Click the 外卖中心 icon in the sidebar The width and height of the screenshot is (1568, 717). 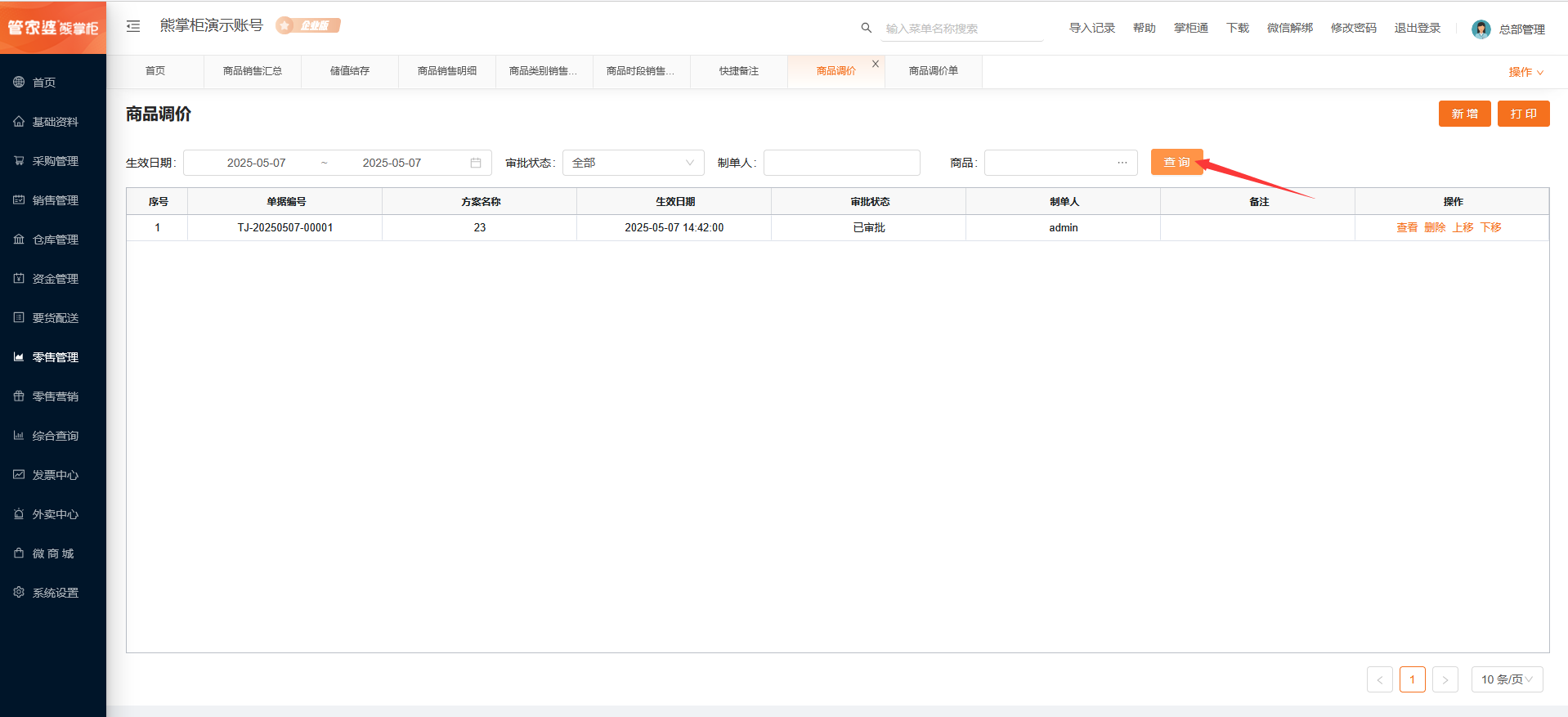(19, 513)
